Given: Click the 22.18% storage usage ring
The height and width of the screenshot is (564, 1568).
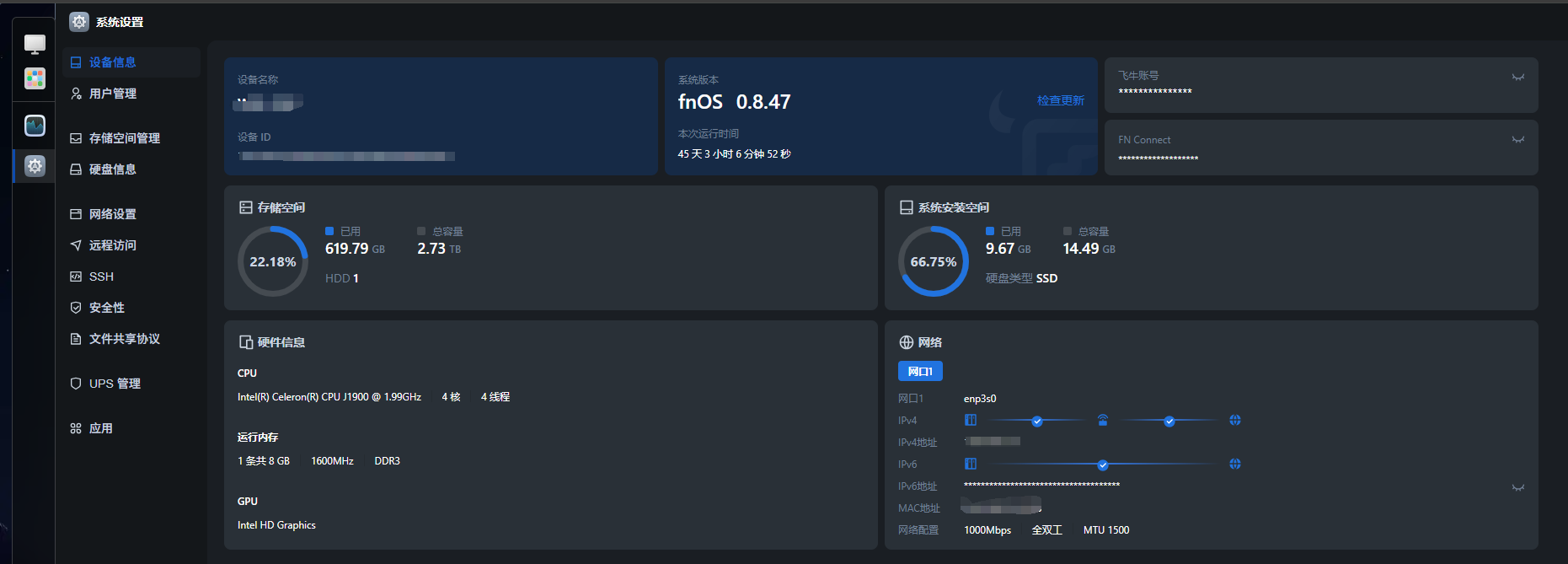Looking at the screenshot, I should click(x=273, y=261).
